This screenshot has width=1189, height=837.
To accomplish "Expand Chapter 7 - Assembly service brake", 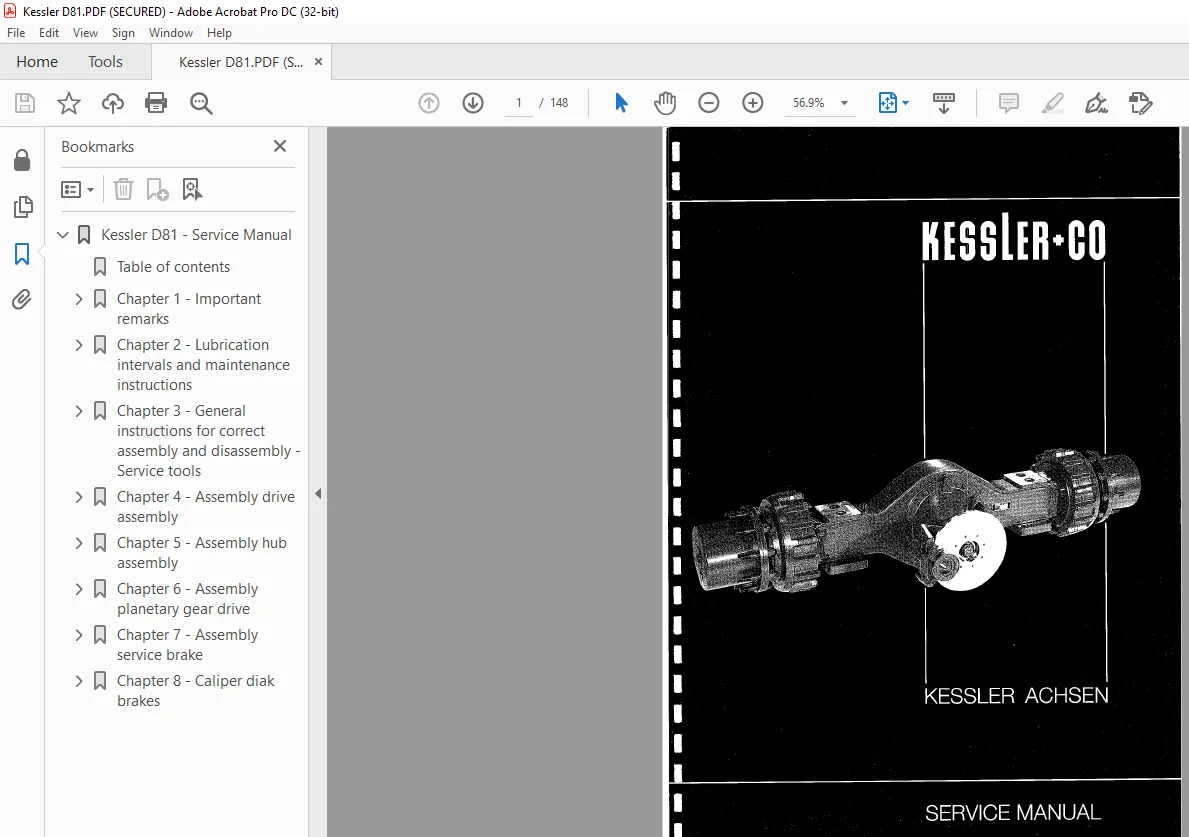I will click(79, 635).
